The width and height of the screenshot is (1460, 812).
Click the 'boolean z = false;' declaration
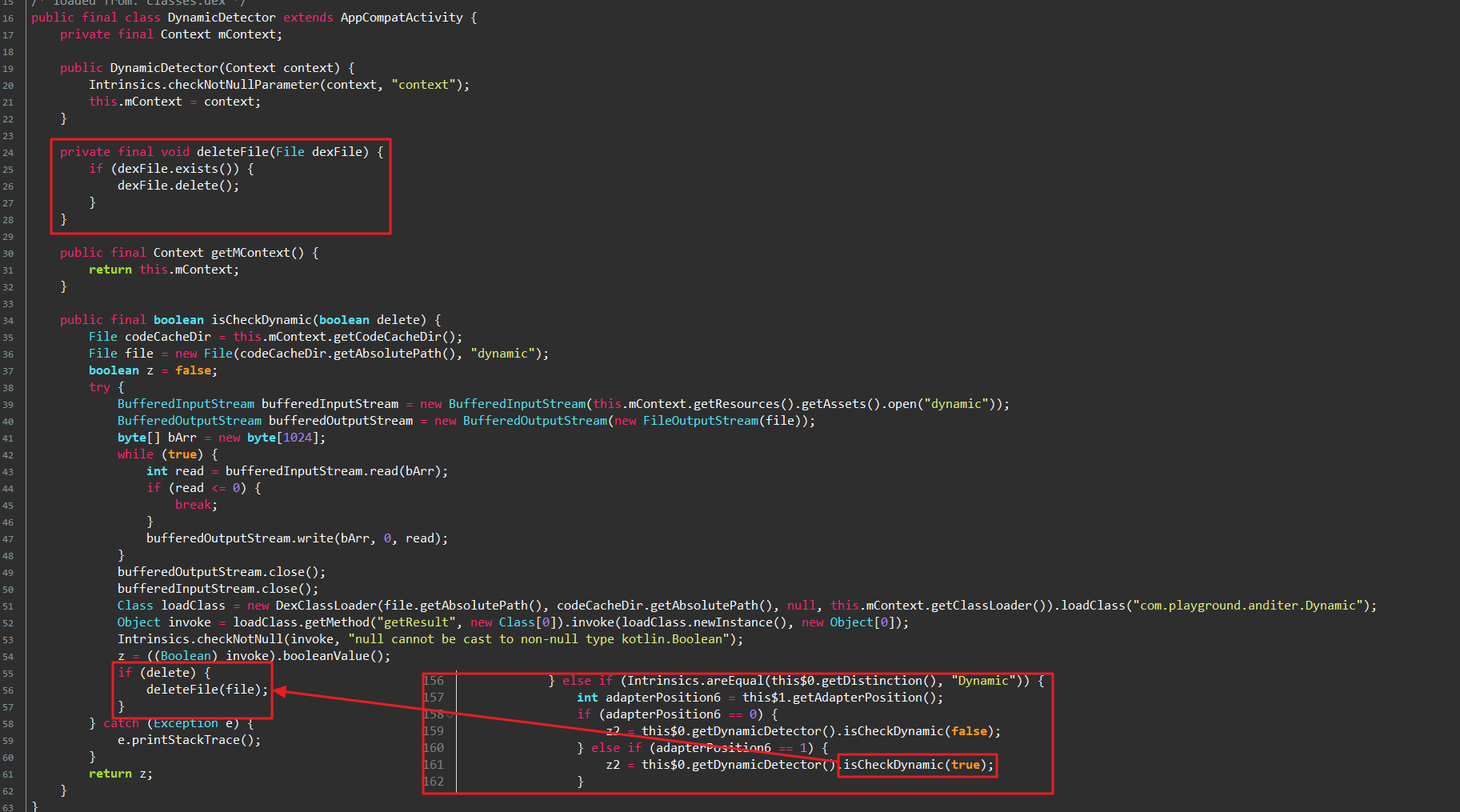point(154,370)
